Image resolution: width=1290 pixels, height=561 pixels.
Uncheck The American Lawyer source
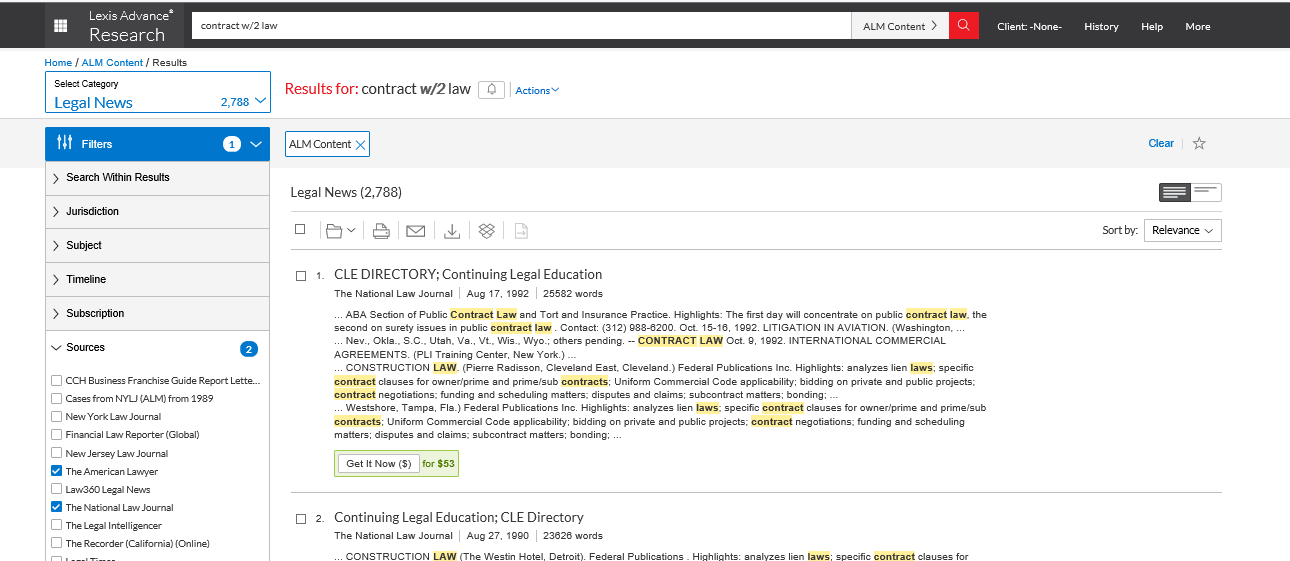coord(56,471)
